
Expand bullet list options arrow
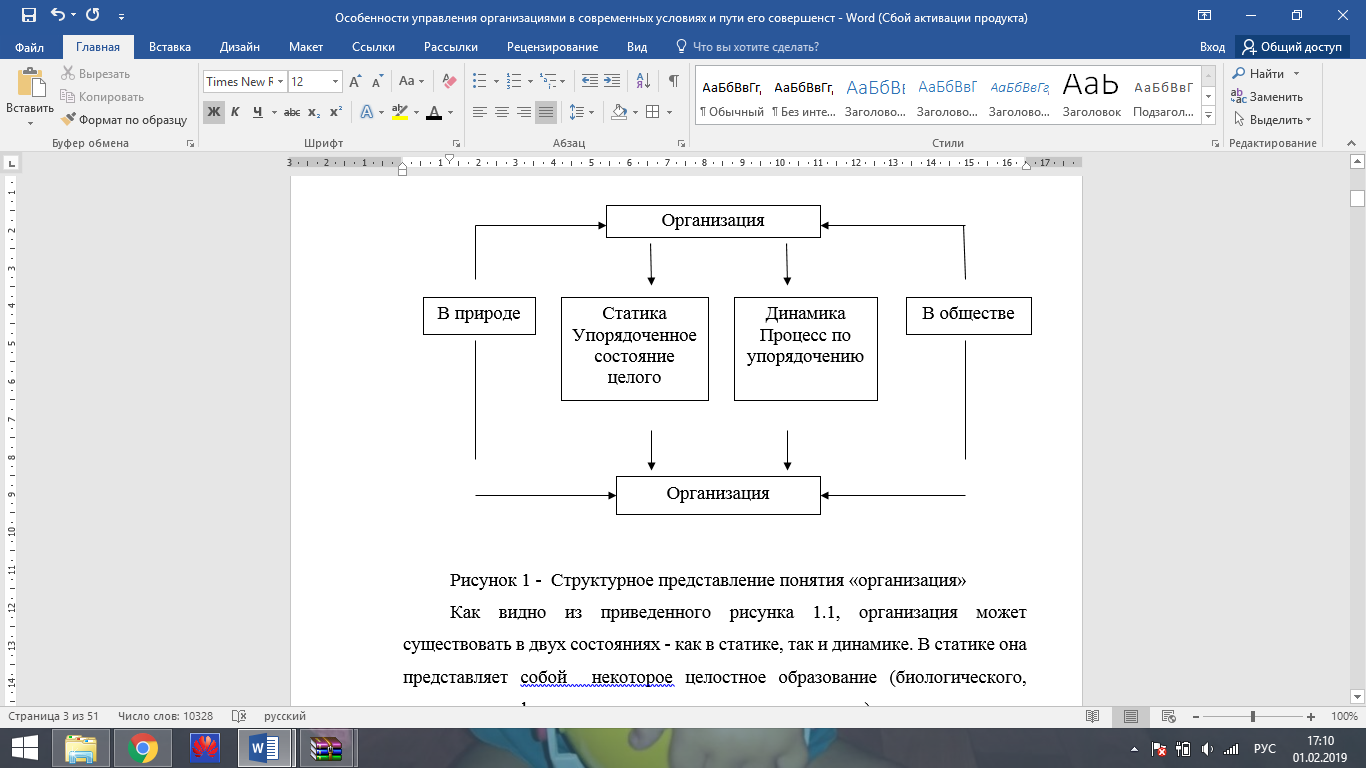(x=495, y=82)
